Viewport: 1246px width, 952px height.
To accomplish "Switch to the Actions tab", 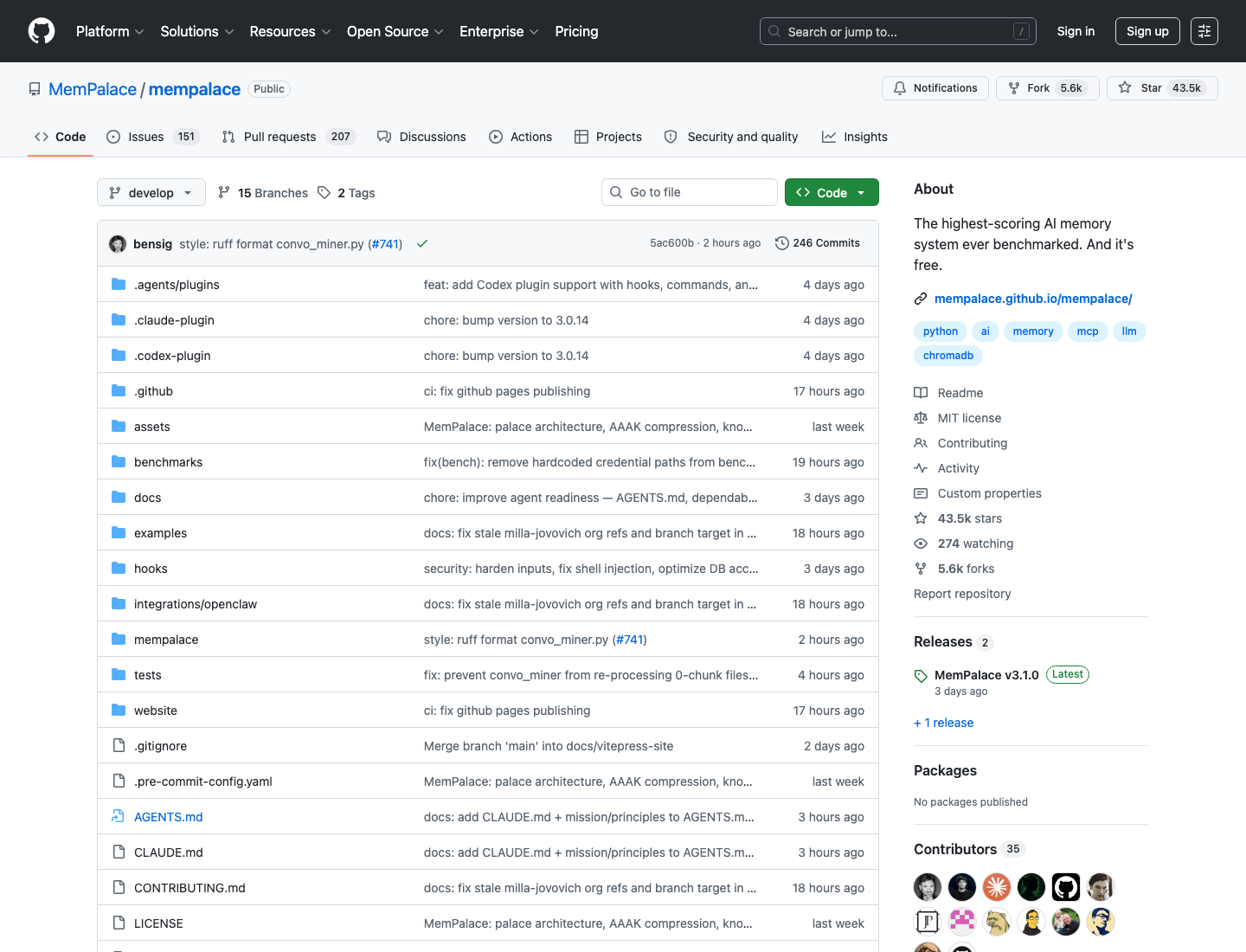I will tap(521, 137).
